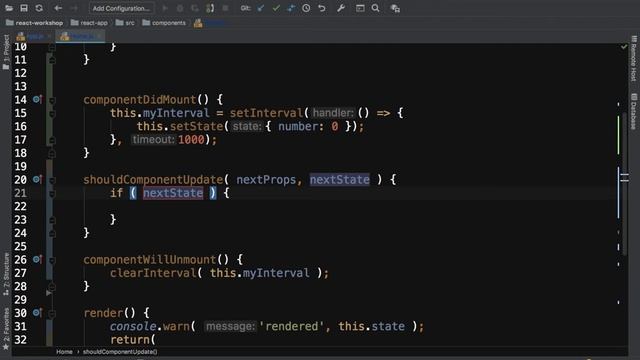Collapse componentWillUnmount fold at line 26
Image resolution: width=640 pixels, height=360 pixels.
coord(52,260)
